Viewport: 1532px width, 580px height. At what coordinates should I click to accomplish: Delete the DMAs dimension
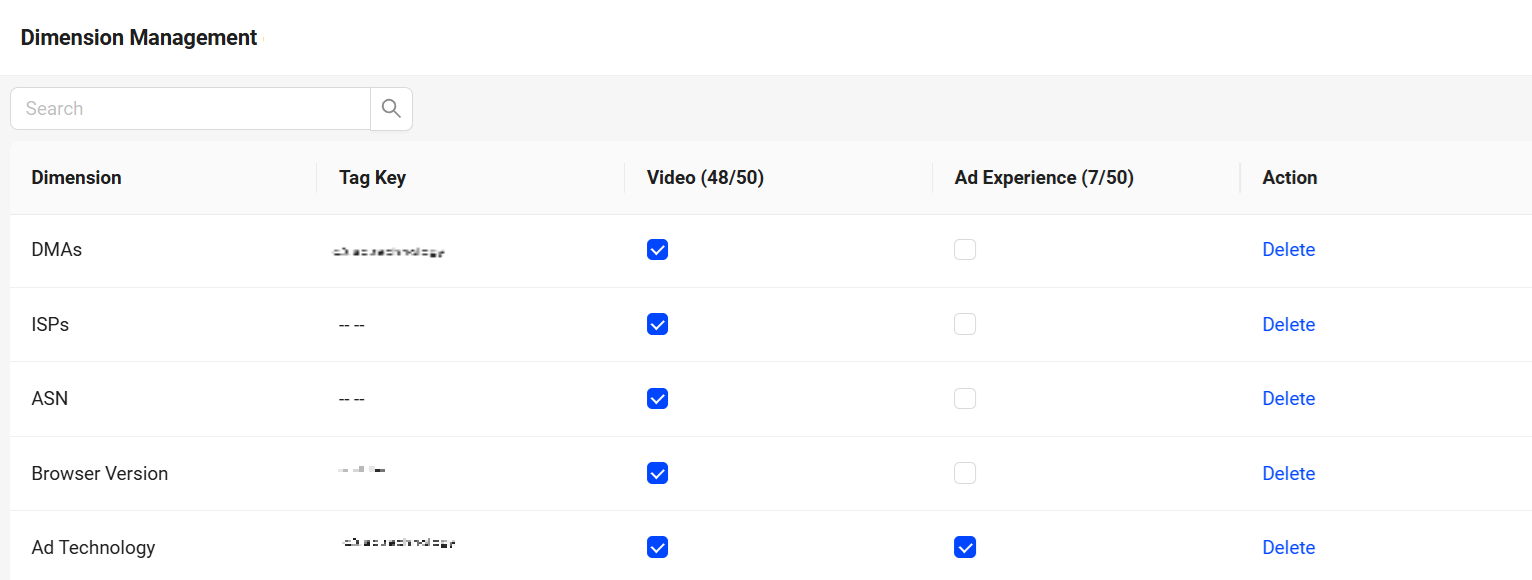1288,250
